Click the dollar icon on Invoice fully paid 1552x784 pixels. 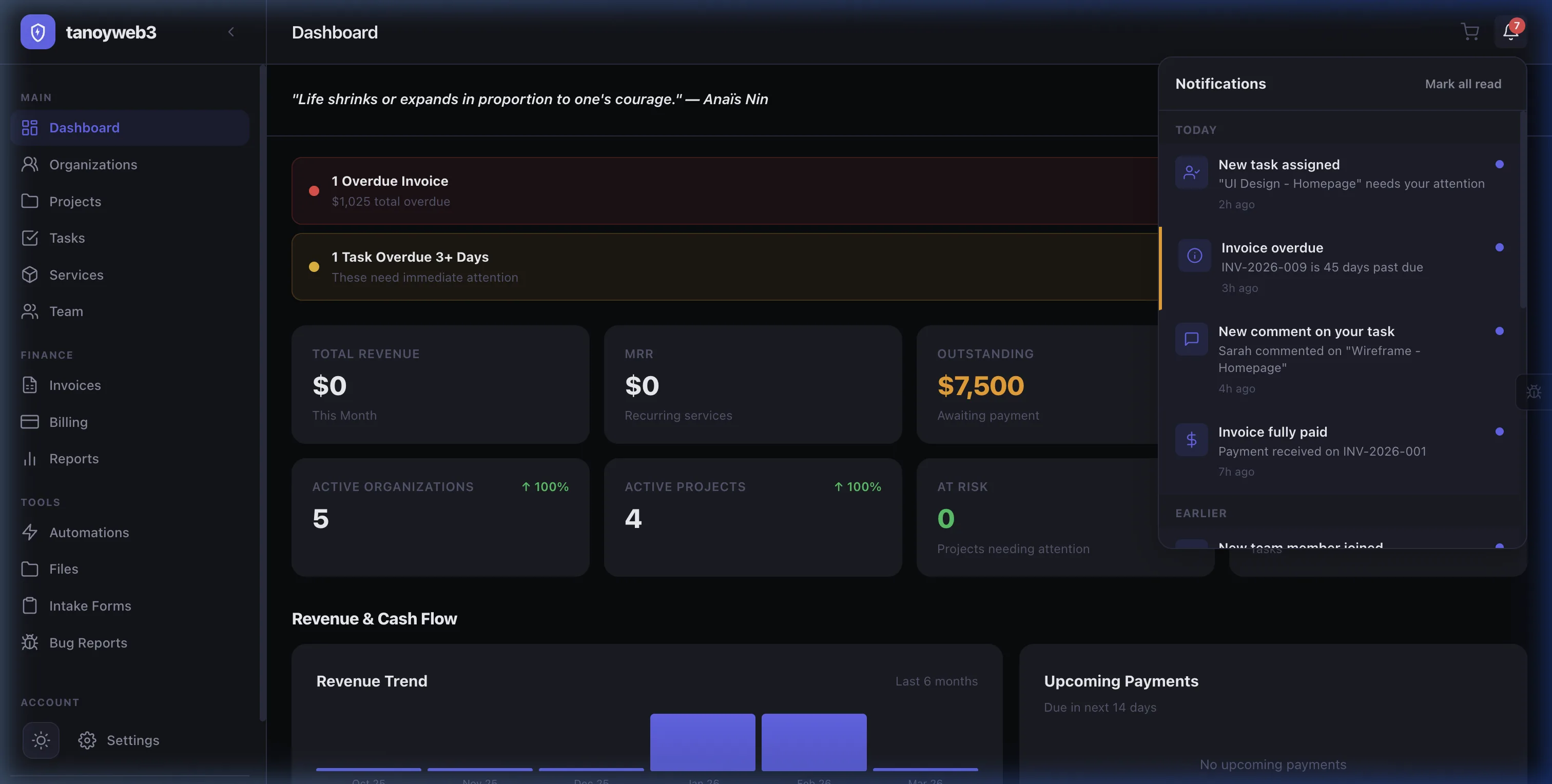pos(1191,440)
